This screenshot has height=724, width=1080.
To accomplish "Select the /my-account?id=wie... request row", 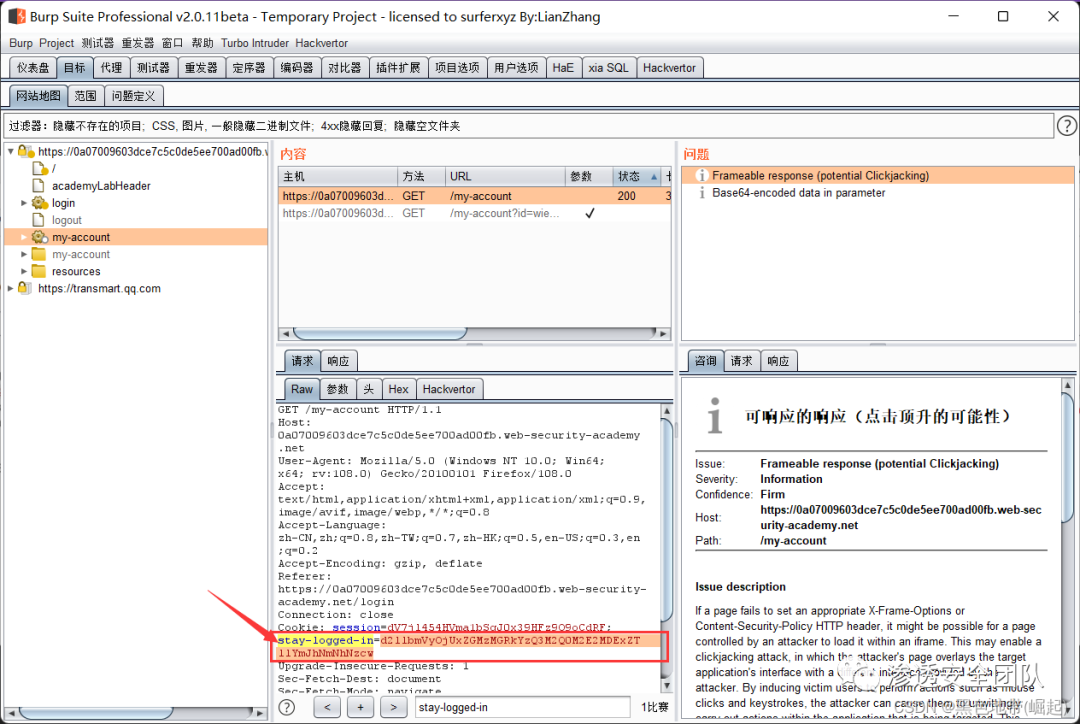I will click(475, 213).
